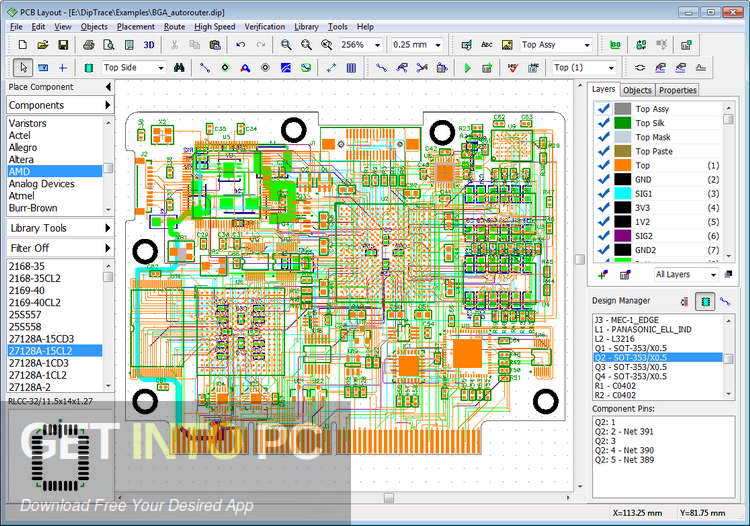Screen dimensions: 750x526
Task: Toggle visibility of Top Mask layer
Action: [604, 137]
